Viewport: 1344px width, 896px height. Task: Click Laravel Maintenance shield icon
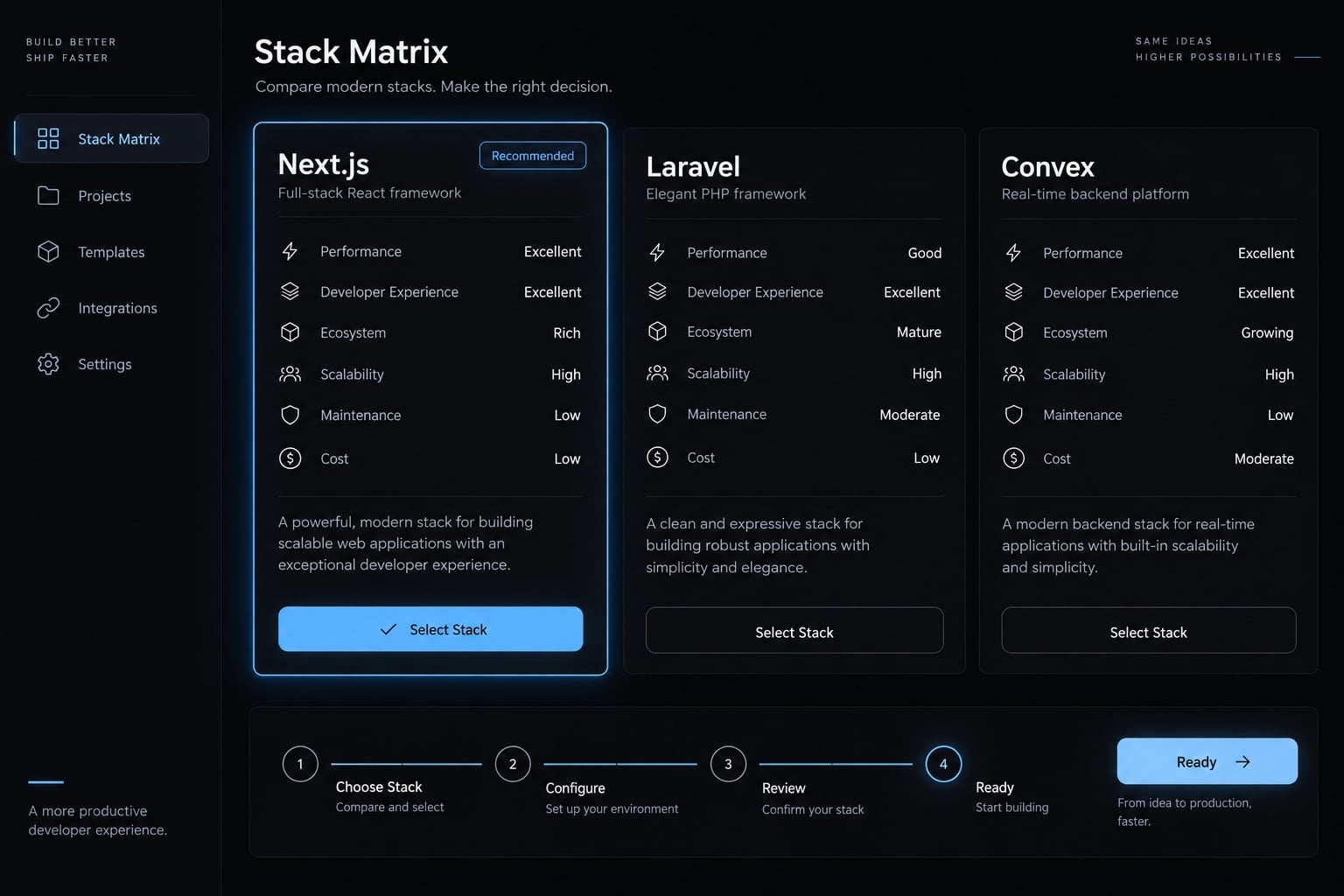click(657, 414)
